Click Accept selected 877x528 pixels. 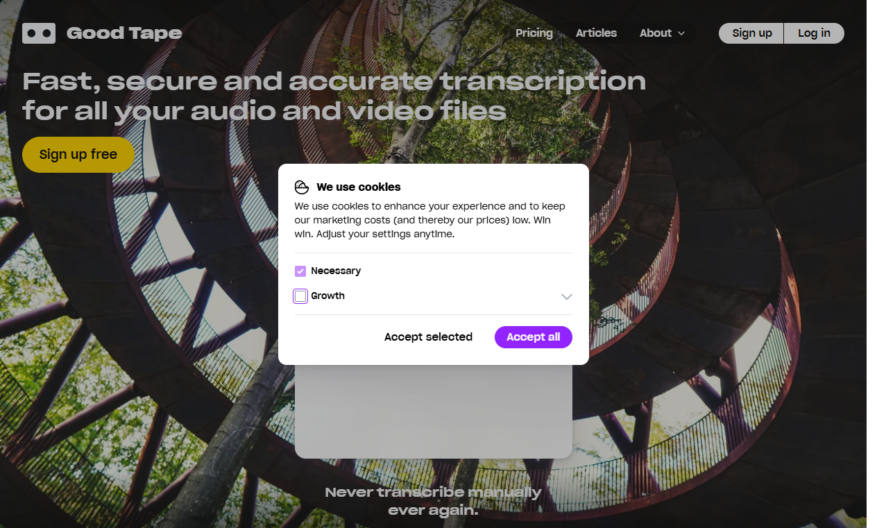point(428,337)
